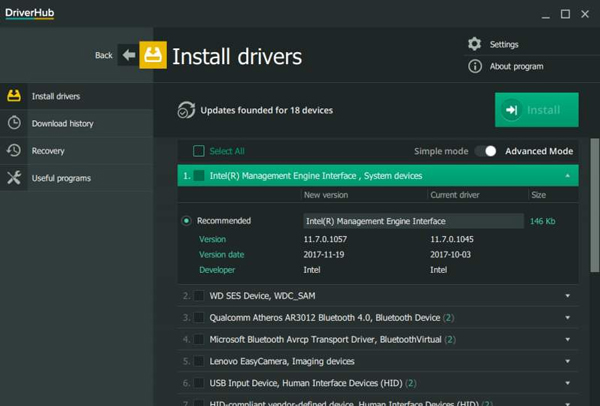Click the Current driver column header
Viewport: 600px width, 406px height.
[x=455, y=195]
